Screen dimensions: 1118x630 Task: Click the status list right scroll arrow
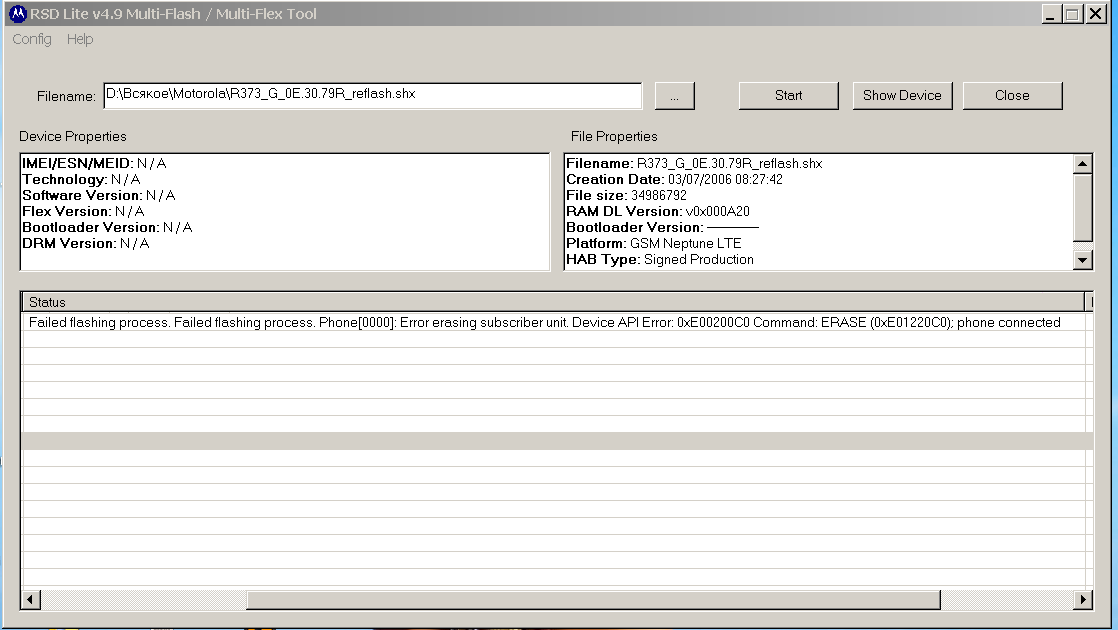pos(1082,599)
